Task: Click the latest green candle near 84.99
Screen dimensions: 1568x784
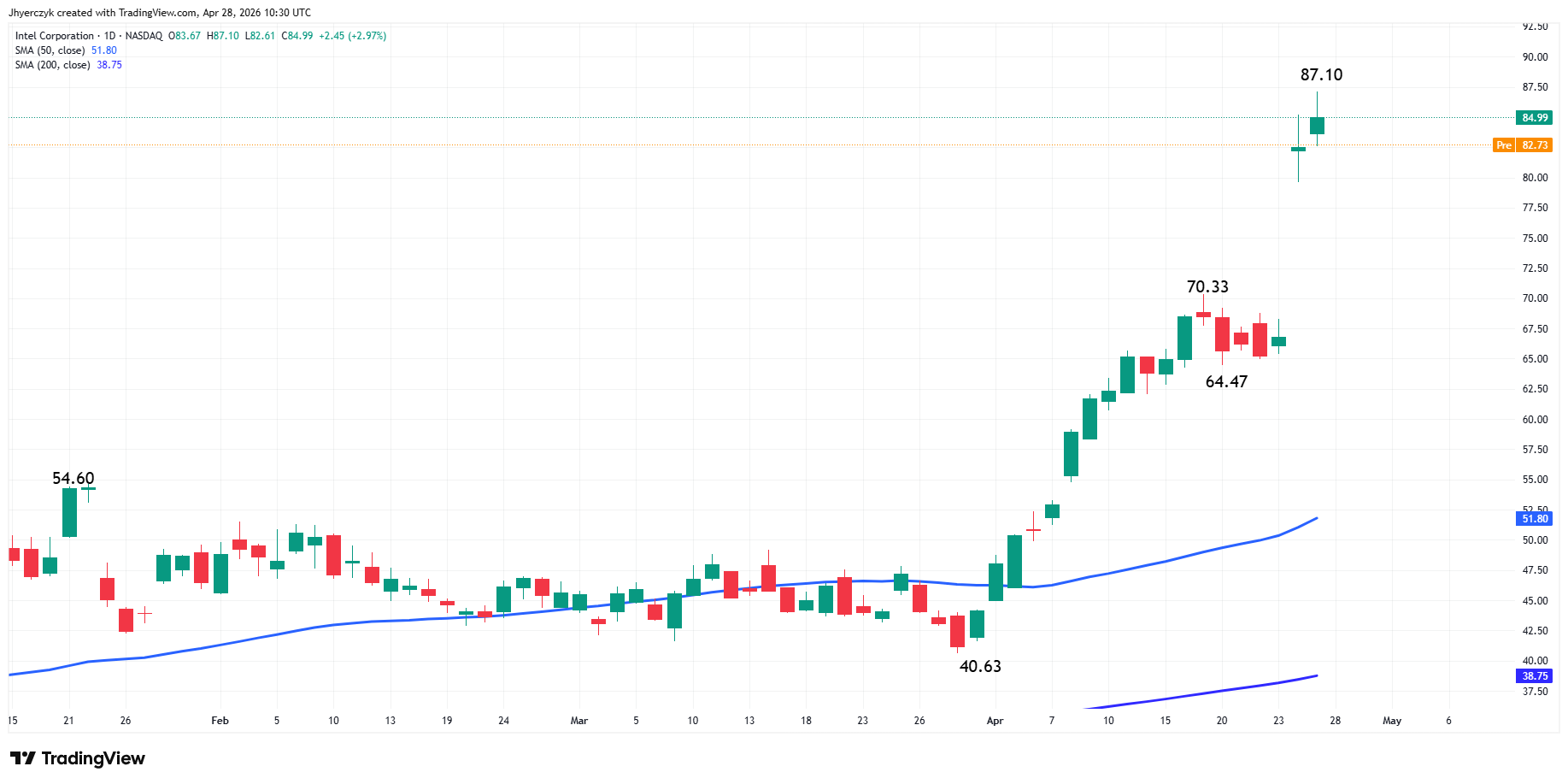Action: point(1317,126)
